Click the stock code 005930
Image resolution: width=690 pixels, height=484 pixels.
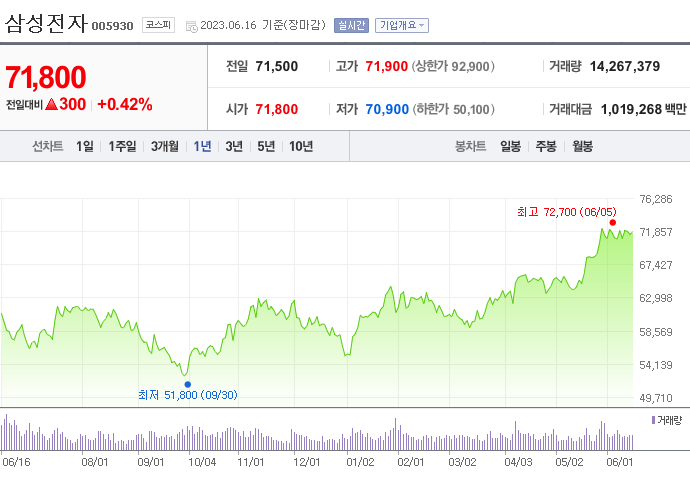(112, 26)
